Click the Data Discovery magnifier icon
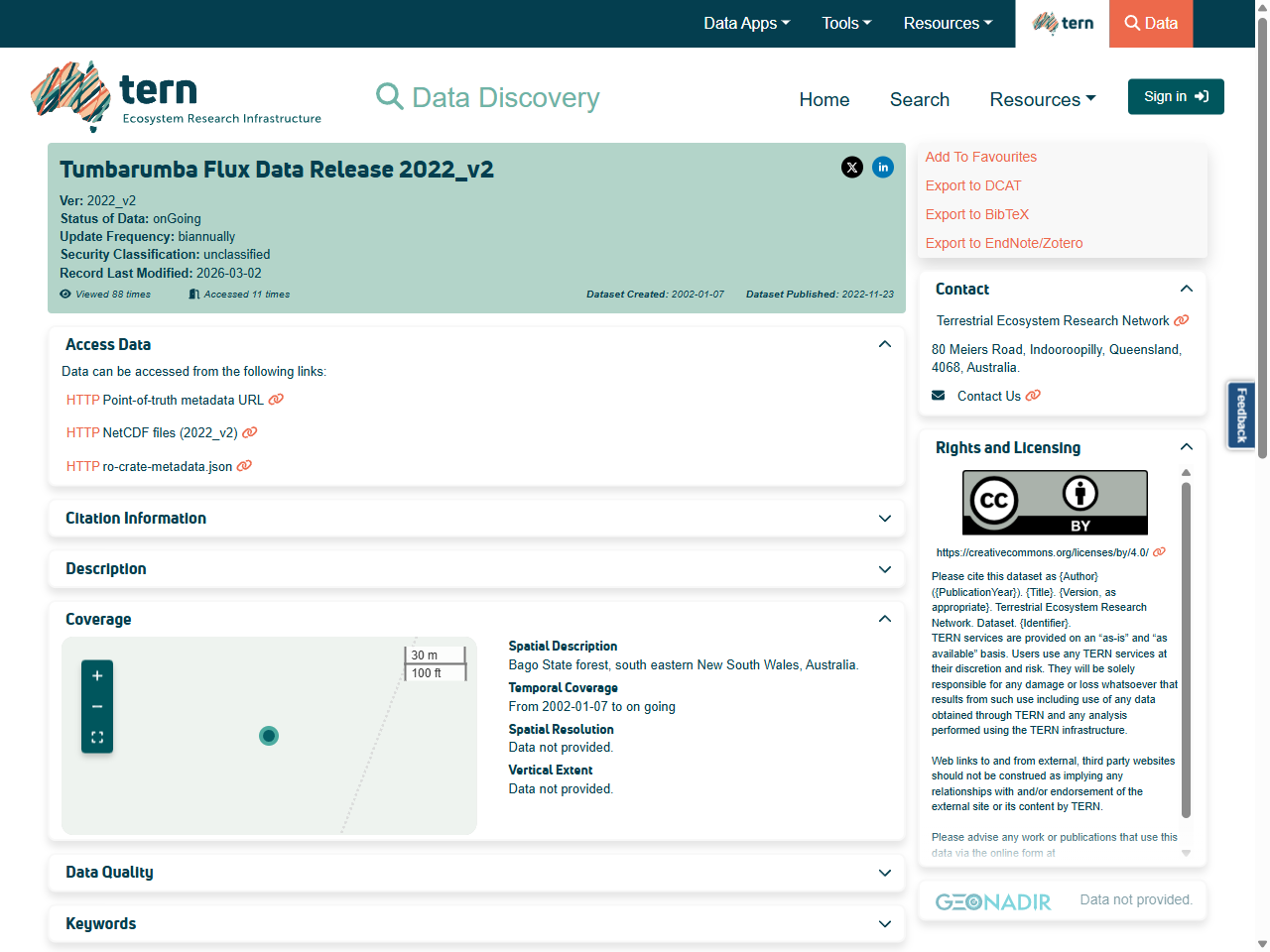 [x=389, y=96]
